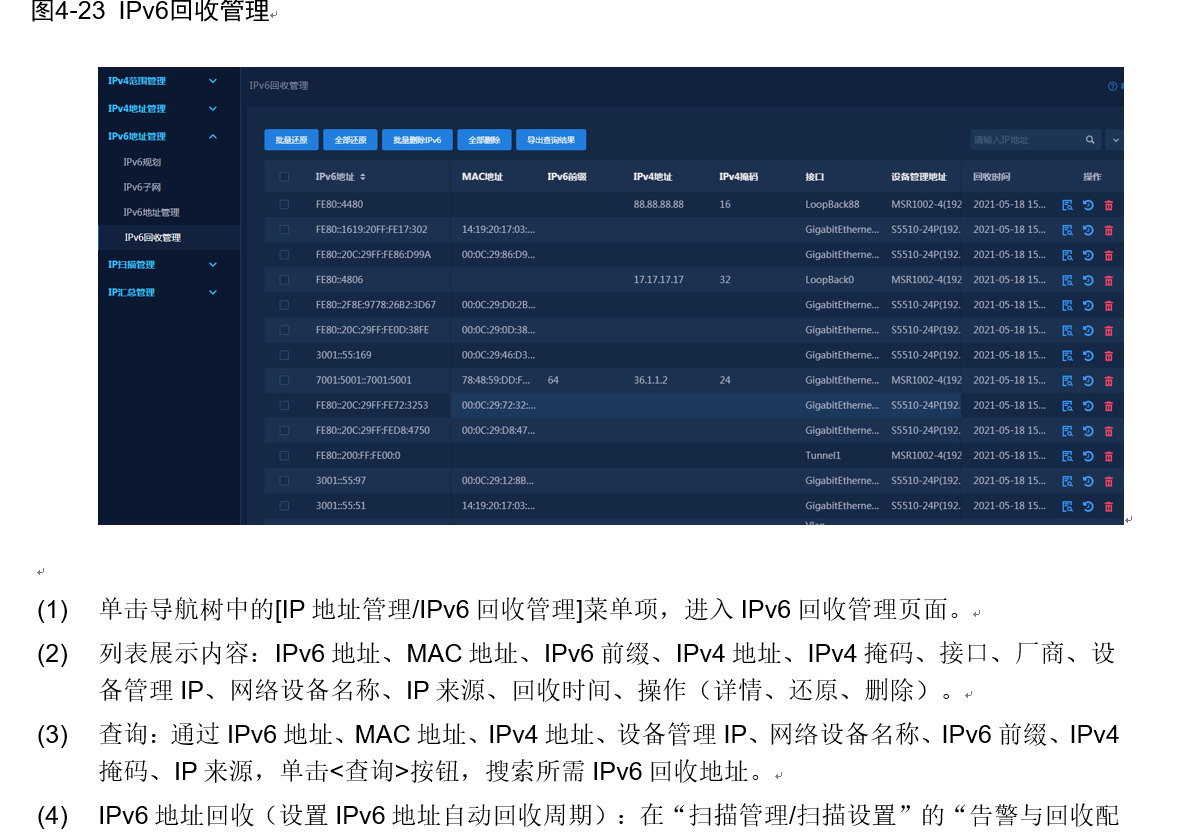Open the help icon at top right

[x=1112, y=86]
